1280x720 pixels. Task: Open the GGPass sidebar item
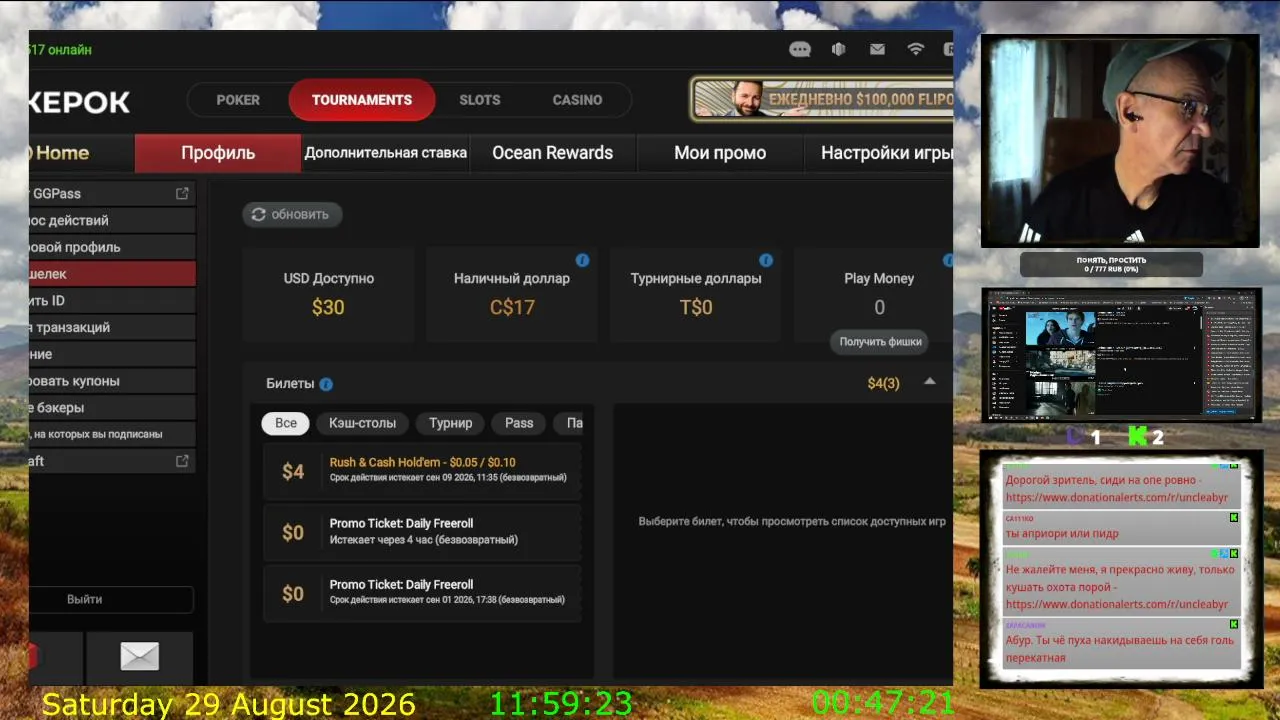tap(112, 193)
